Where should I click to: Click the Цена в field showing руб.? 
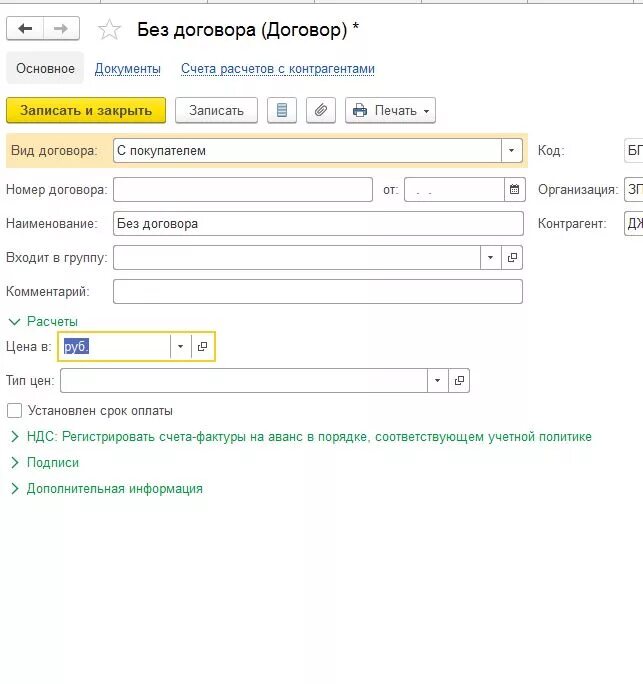[115, 346]
